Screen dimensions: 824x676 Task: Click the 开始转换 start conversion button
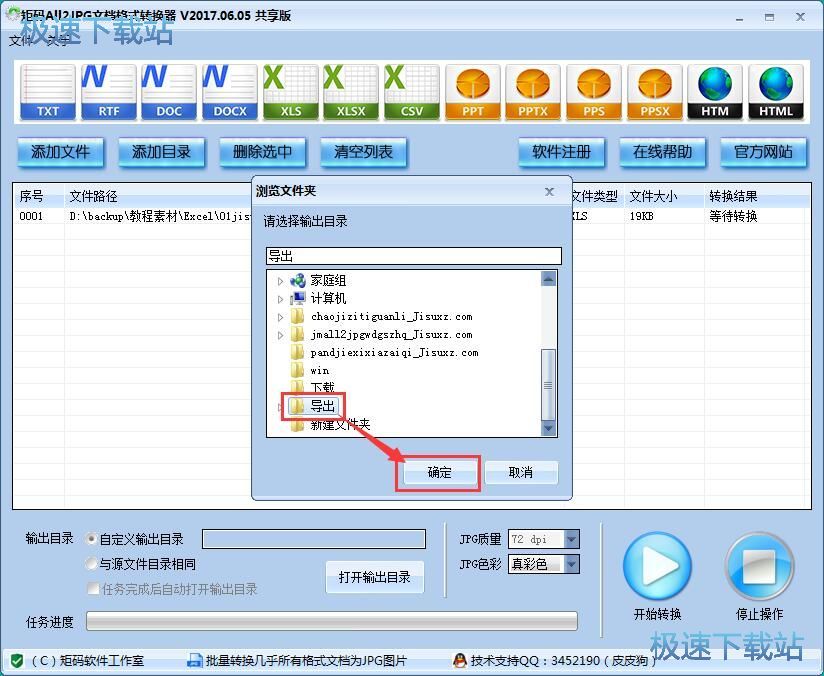pos(658,567)
